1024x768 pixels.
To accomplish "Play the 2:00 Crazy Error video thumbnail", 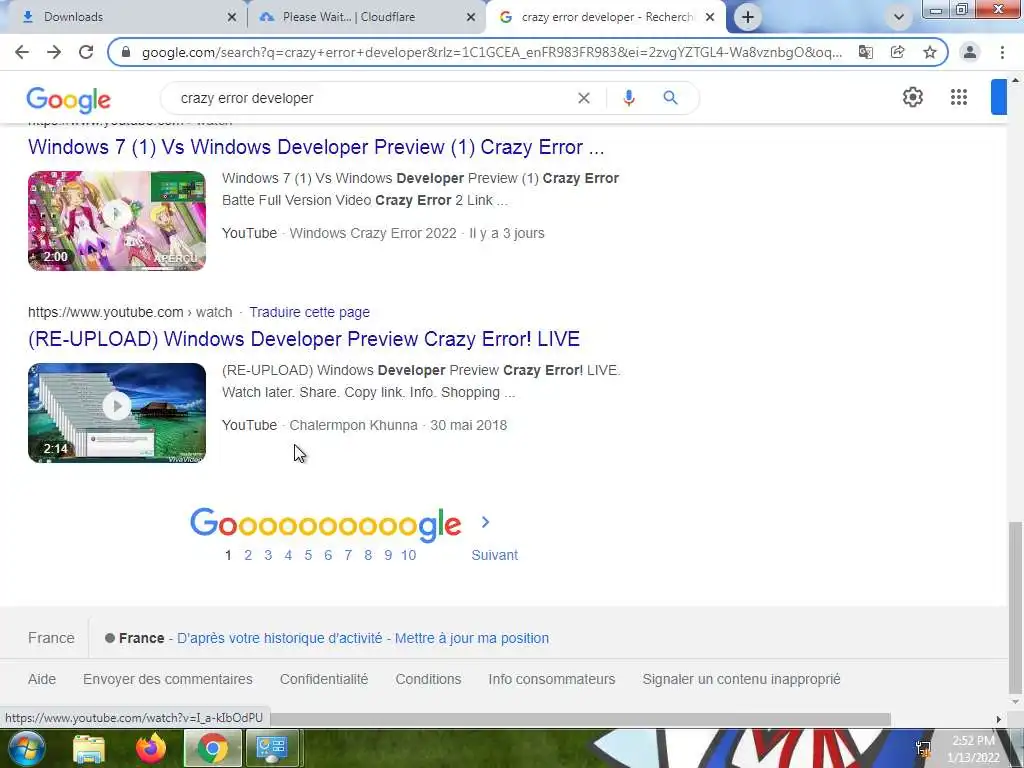I will pos(117,221).
